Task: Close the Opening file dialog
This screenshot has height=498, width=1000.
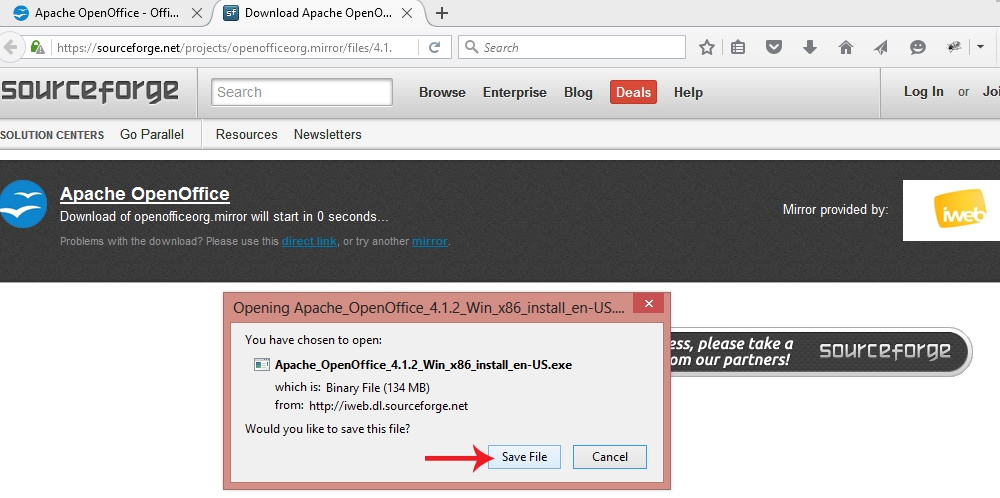Action: point(649,304)
